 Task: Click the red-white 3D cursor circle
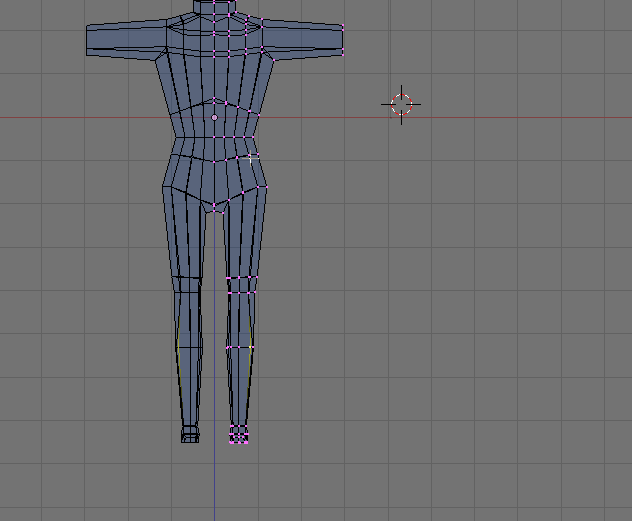tap(401, 104)
